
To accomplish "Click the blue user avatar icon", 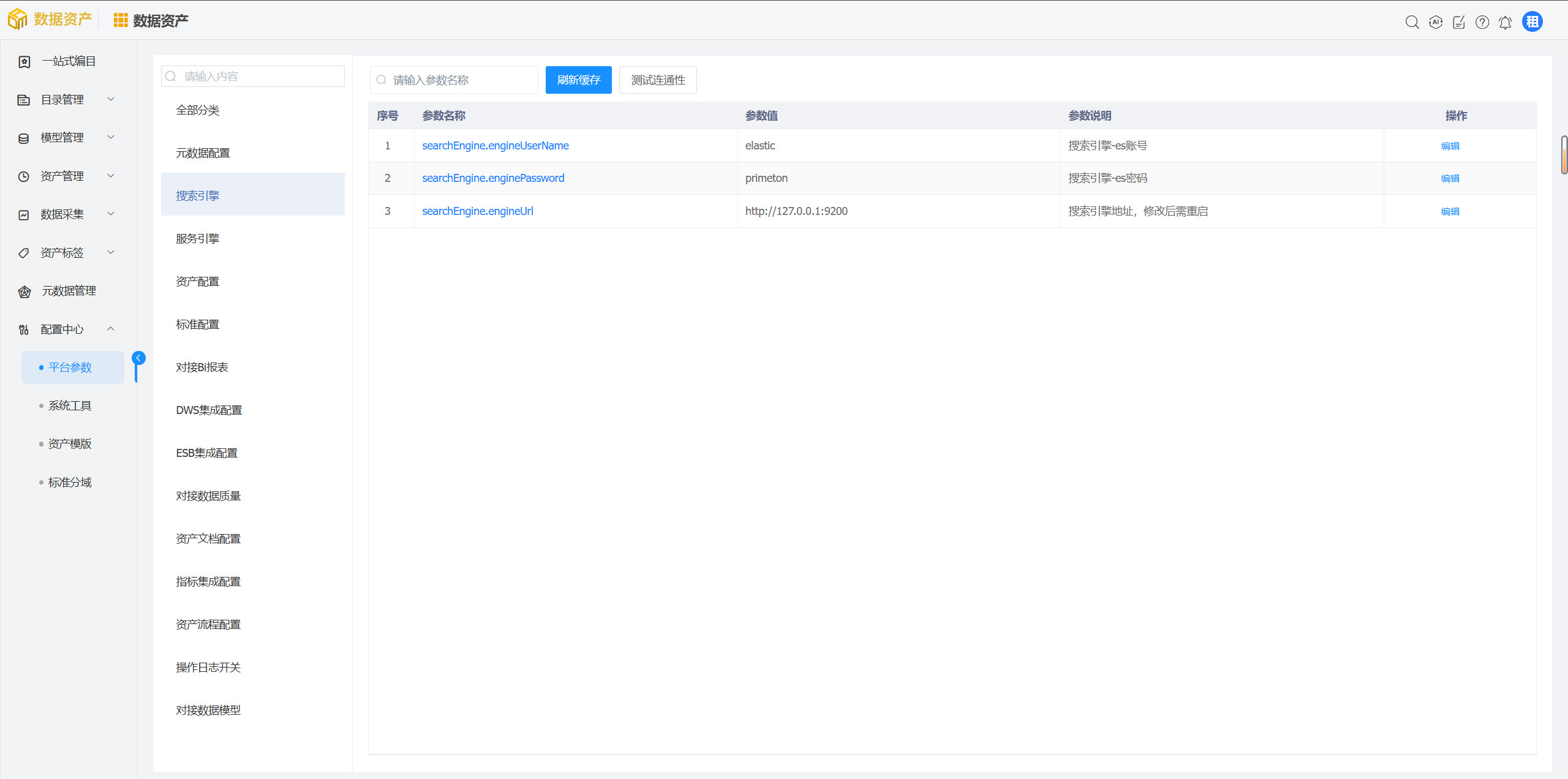I will tap(1532, 22).
